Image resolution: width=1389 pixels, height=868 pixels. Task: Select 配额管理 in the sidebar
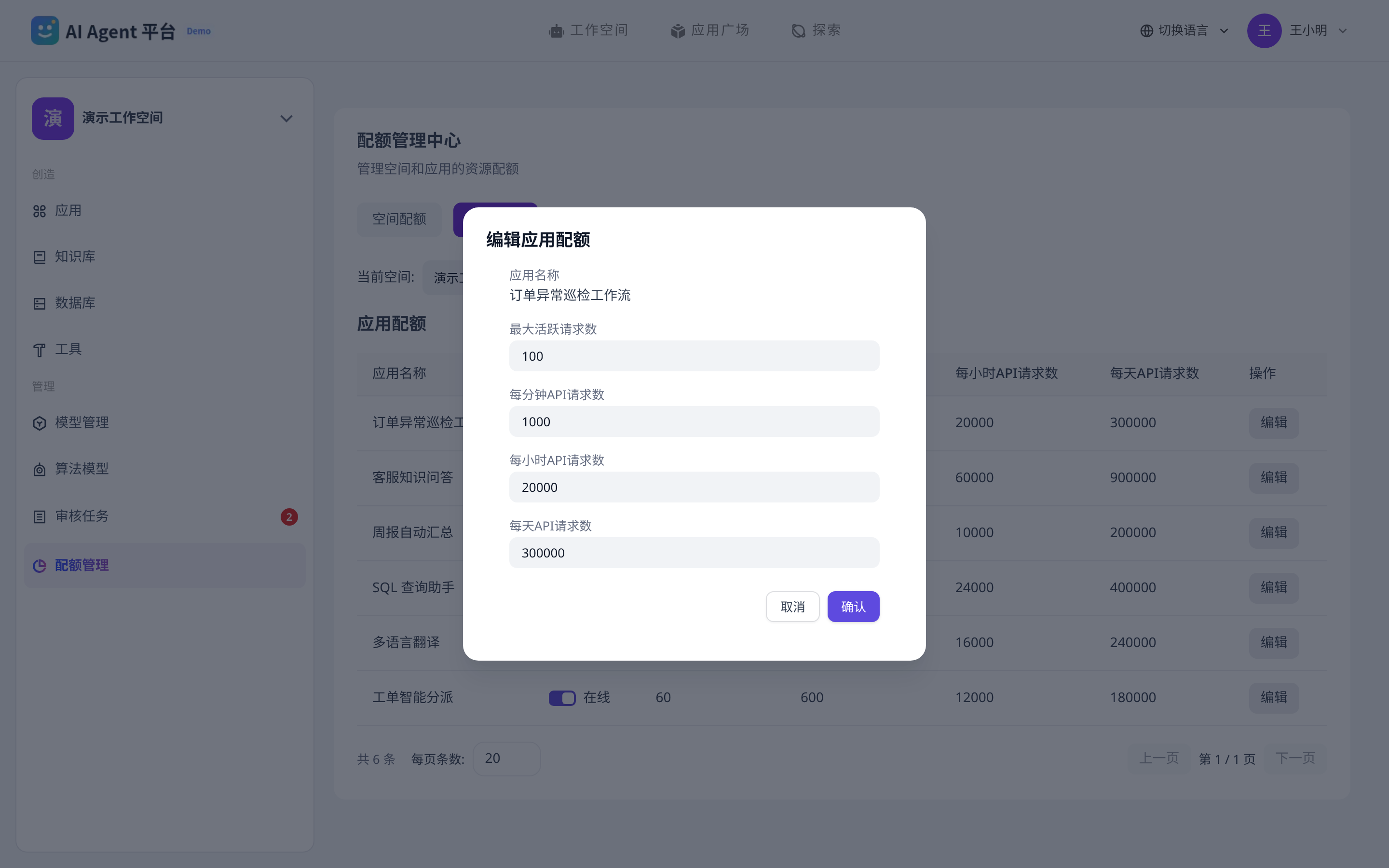[x=165, y=566]
